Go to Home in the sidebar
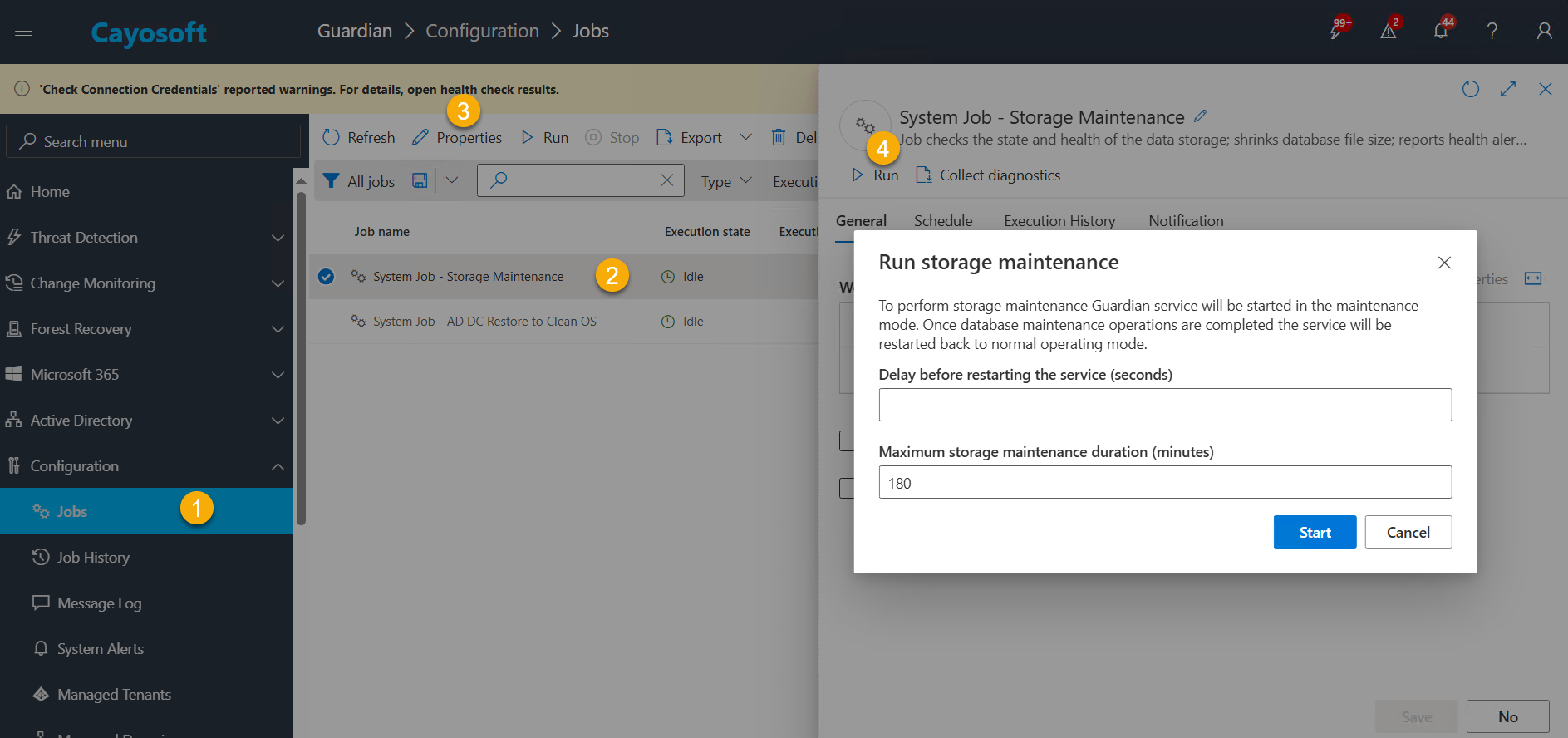 pyautogui.click(x=146, y=192)
